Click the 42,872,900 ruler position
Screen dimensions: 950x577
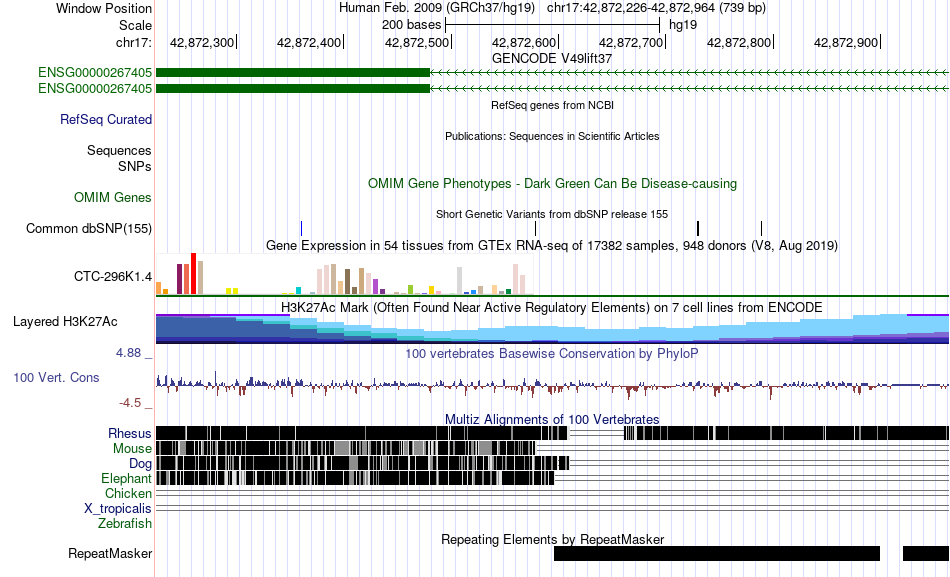[x=846, y=42]
